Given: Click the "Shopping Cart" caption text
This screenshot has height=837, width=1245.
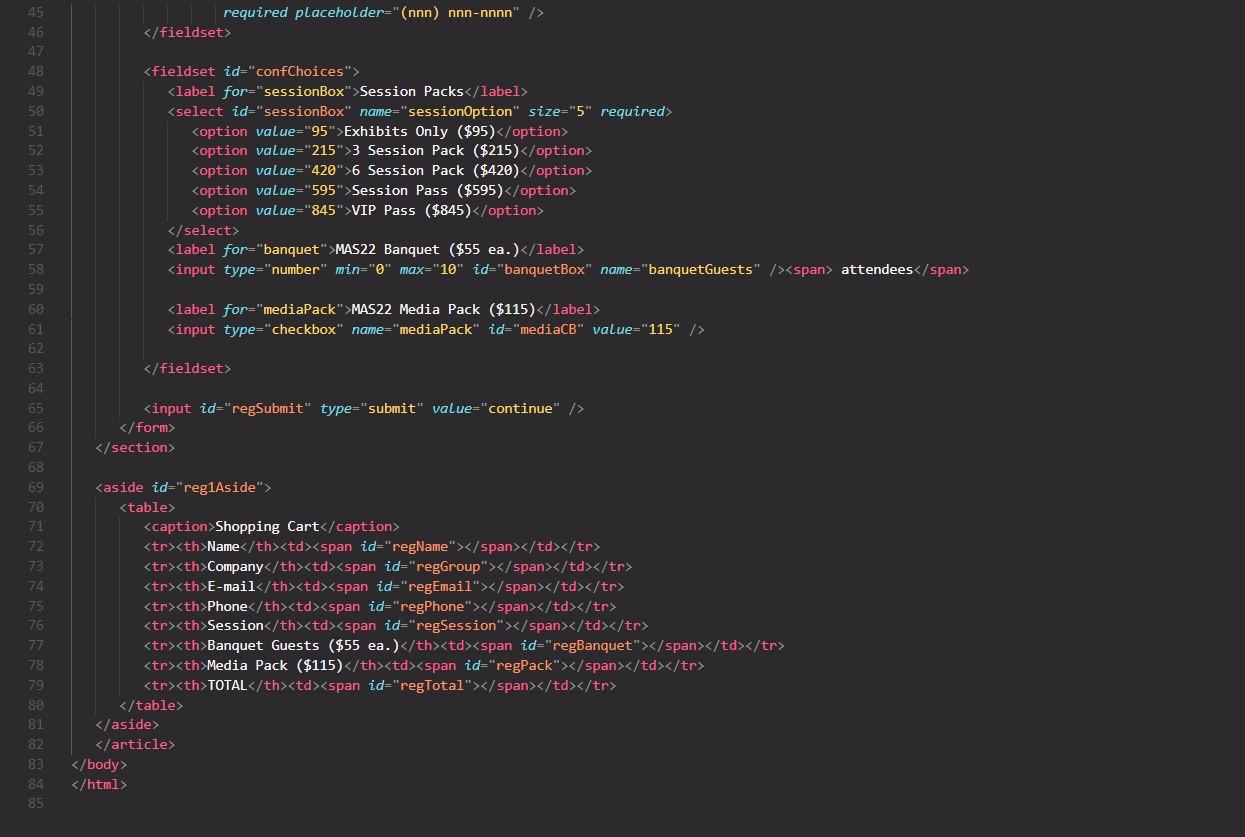Looking at the screenshot, I should pos(268,526).
